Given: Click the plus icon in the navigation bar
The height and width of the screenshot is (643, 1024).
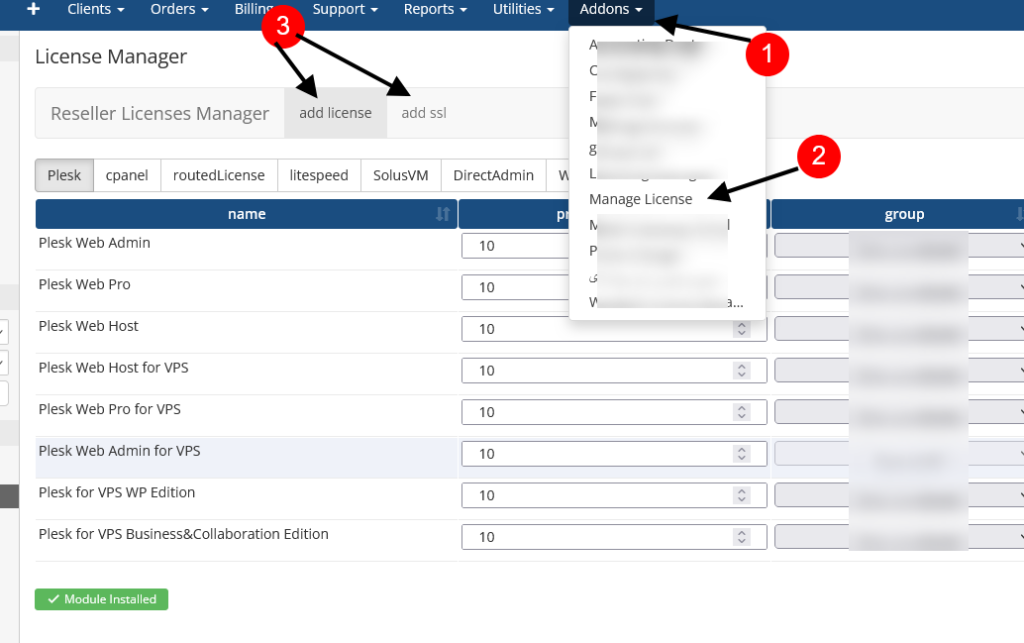Looking at the screenshot, I should 33,9.
